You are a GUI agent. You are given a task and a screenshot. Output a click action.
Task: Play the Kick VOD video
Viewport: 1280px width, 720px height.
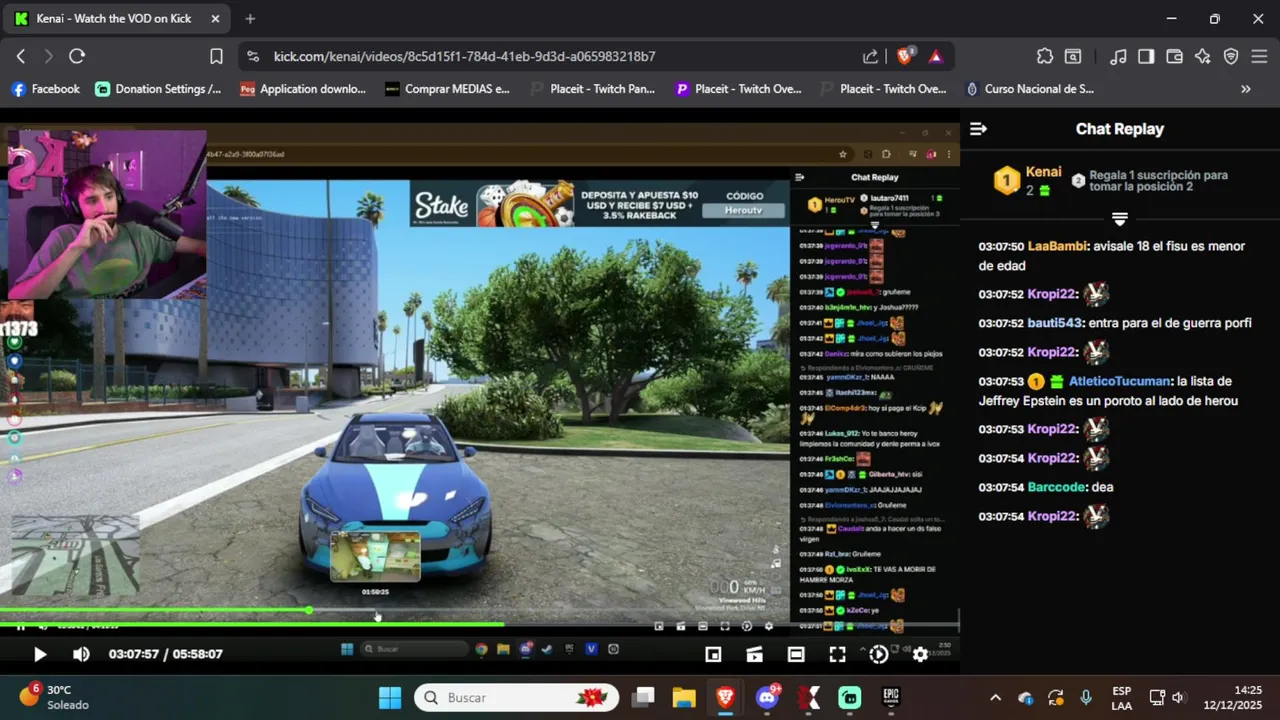click(39, 654)
